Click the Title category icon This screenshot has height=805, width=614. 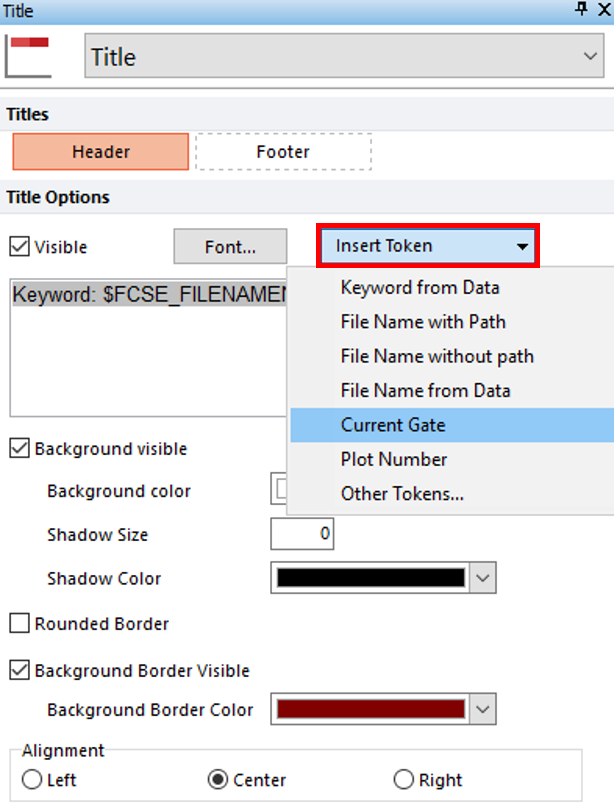click(x=29, y=56)
